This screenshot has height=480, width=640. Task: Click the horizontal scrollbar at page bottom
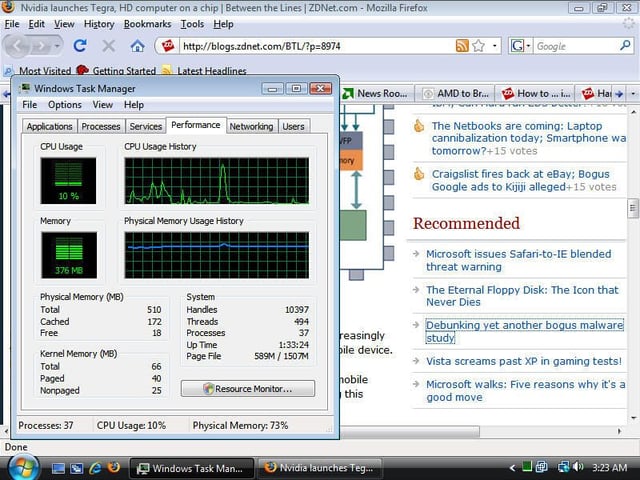pos(410,431)
